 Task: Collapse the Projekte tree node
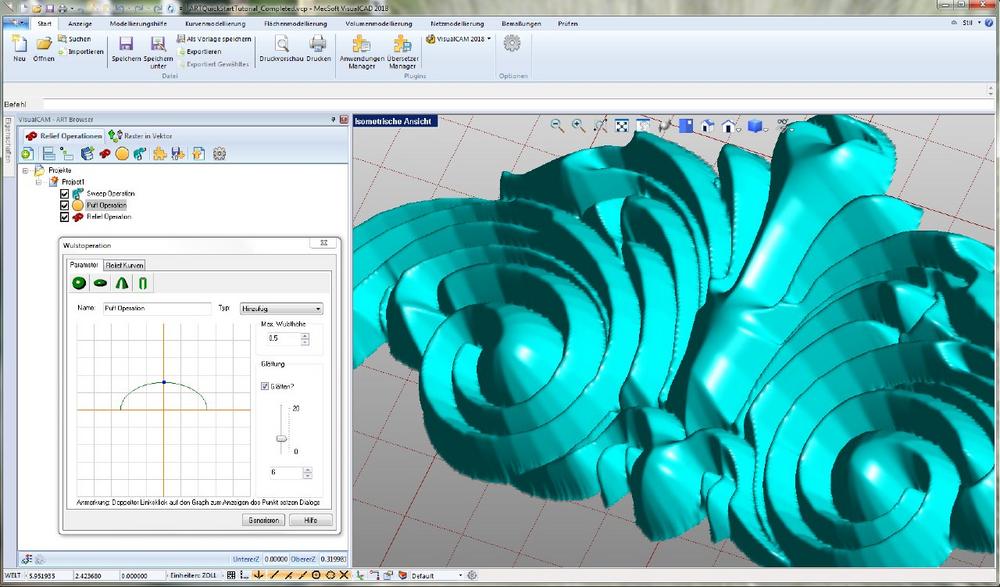click(26, 171)
